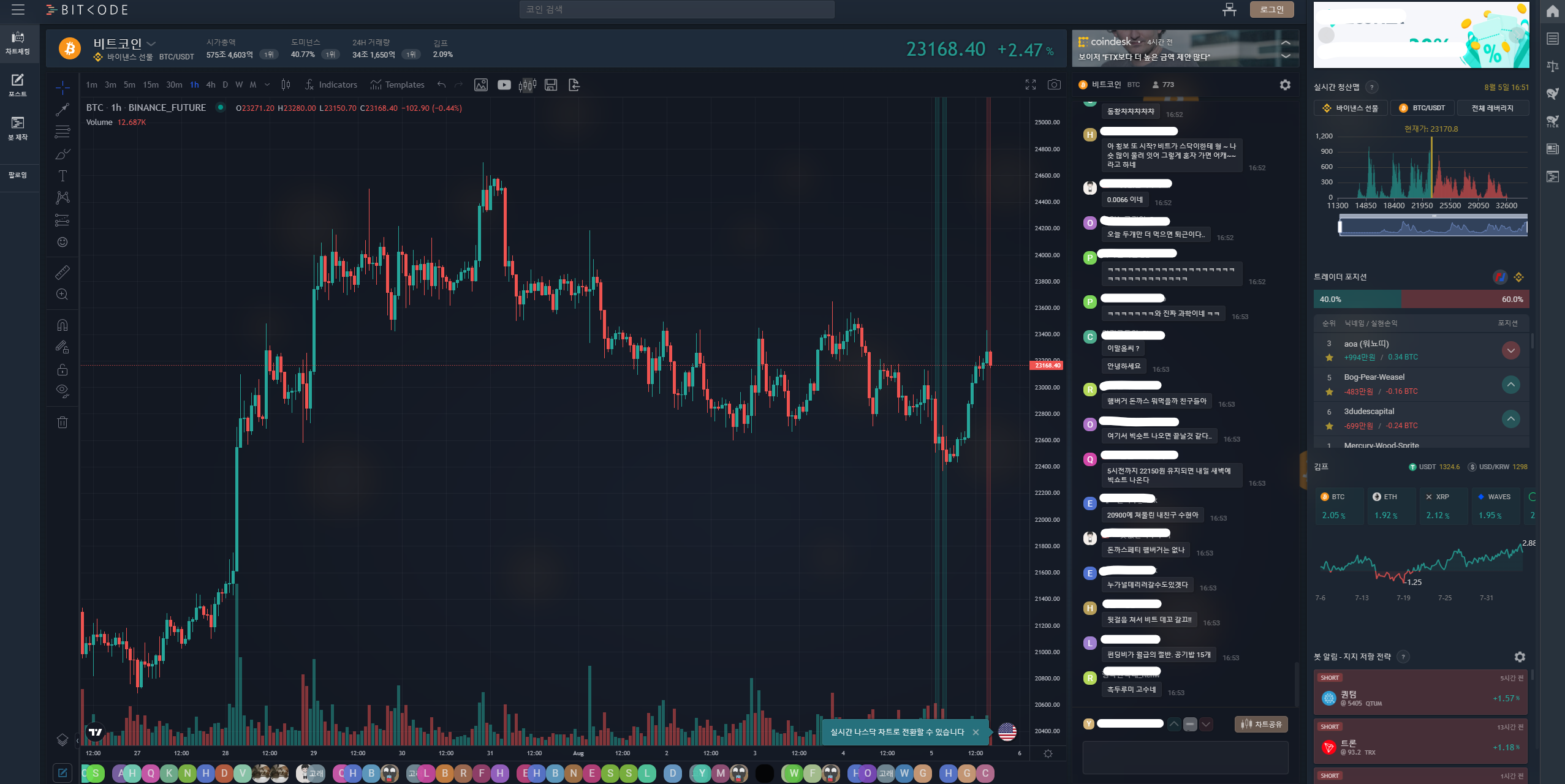Open the 바이낸스 선물 exchange selector
This screenshot has width=1565, height=784.
click(1351, 108)
